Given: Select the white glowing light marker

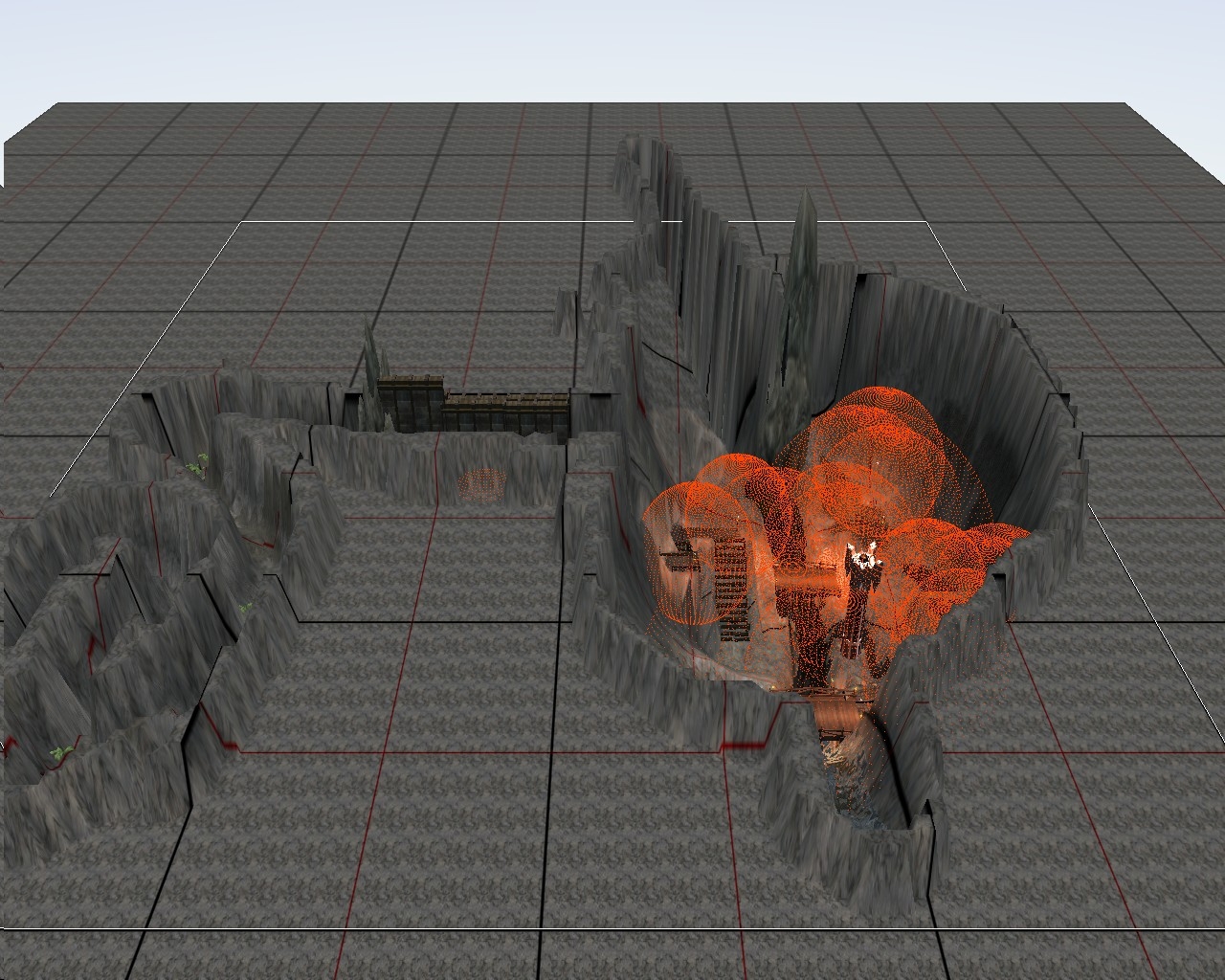Looking at the screenshot, I should (x=863, y=556).
